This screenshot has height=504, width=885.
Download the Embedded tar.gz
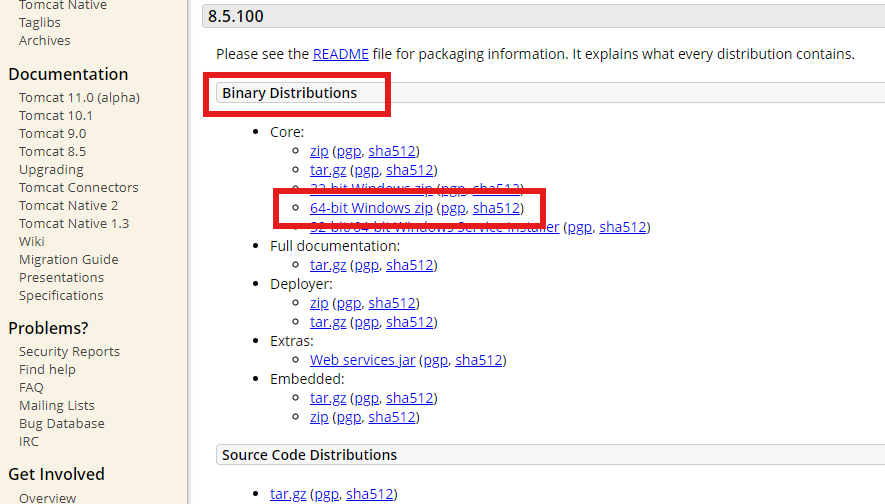(x=328, y=398)
